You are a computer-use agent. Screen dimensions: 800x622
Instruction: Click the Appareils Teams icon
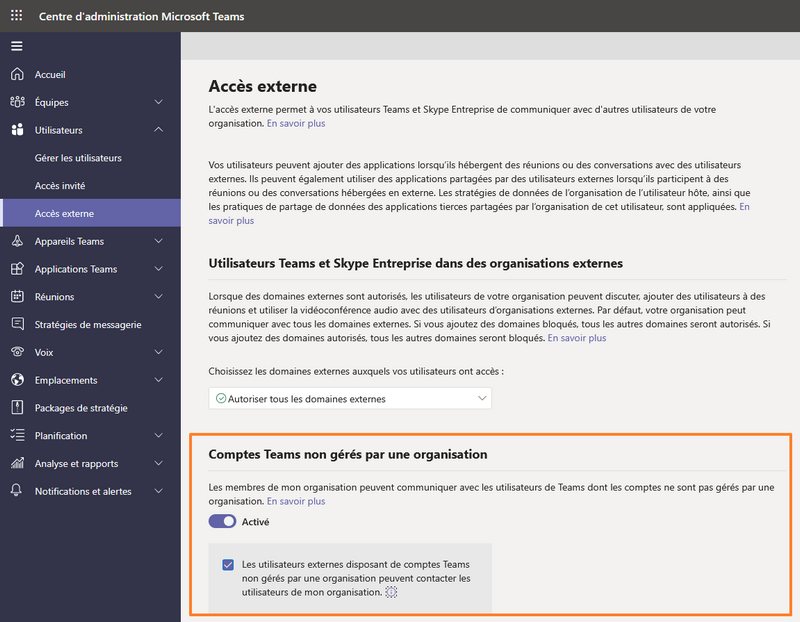pyautogui.click(x=17, y=241)
